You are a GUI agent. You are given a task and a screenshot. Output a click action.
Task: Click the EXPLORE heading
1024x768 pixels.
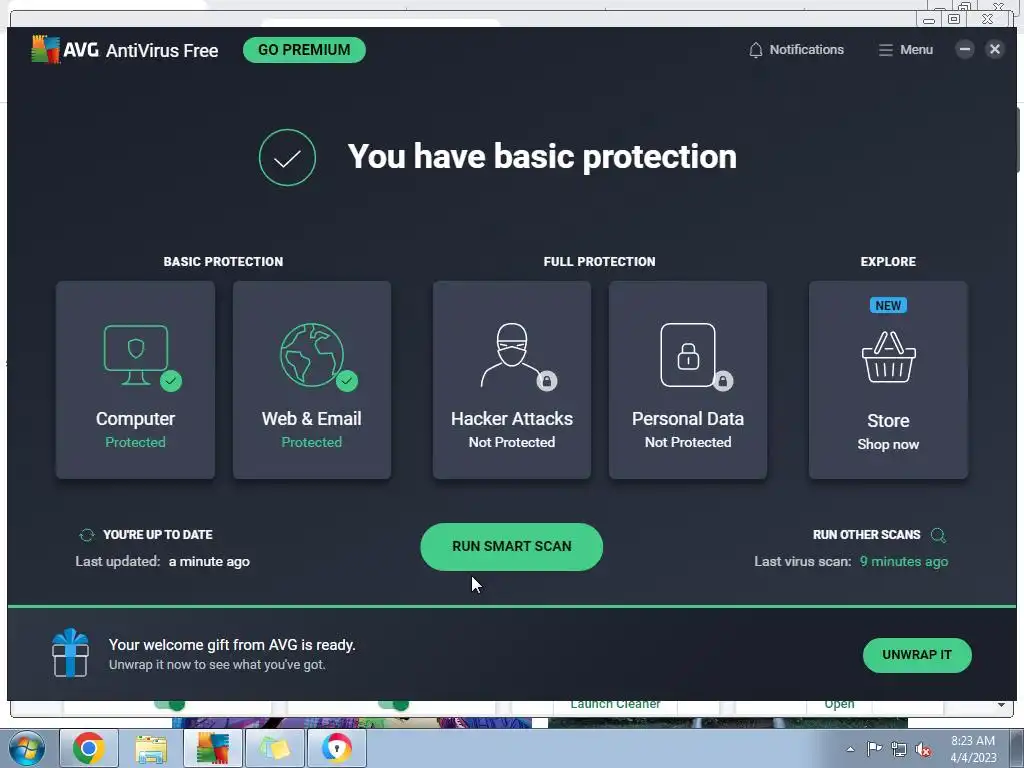pos(888,261)
